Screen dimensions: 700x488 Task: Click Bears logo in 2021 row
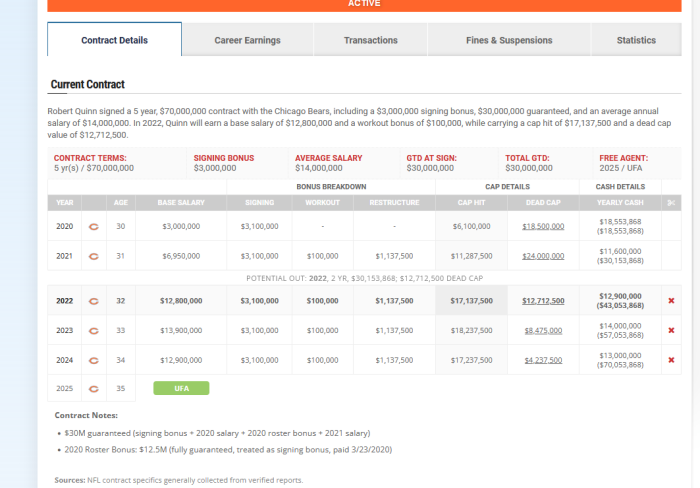(x=94, y=256)
